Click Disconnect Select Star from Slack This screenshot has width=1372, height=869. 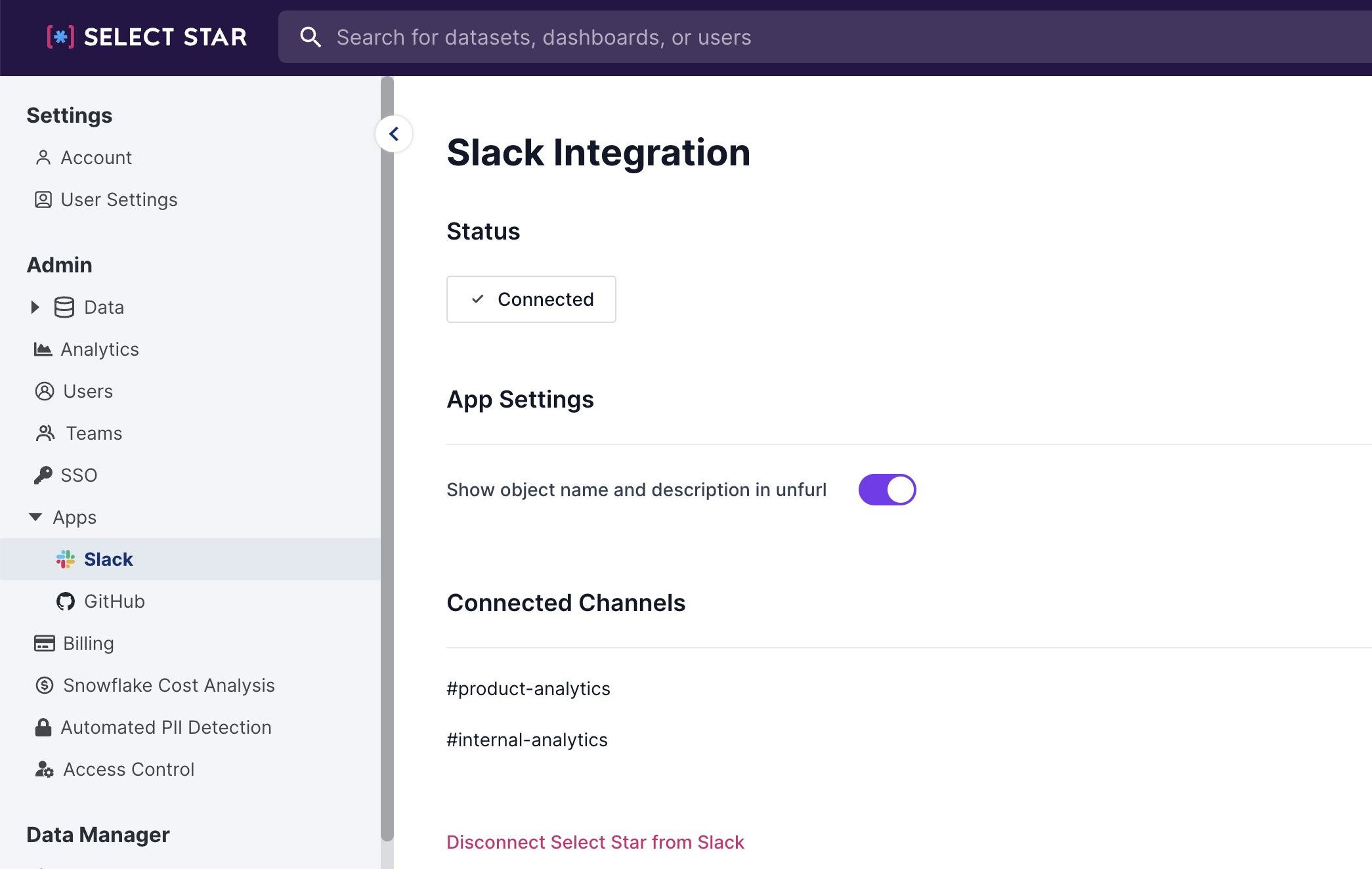tap(595, 842)
